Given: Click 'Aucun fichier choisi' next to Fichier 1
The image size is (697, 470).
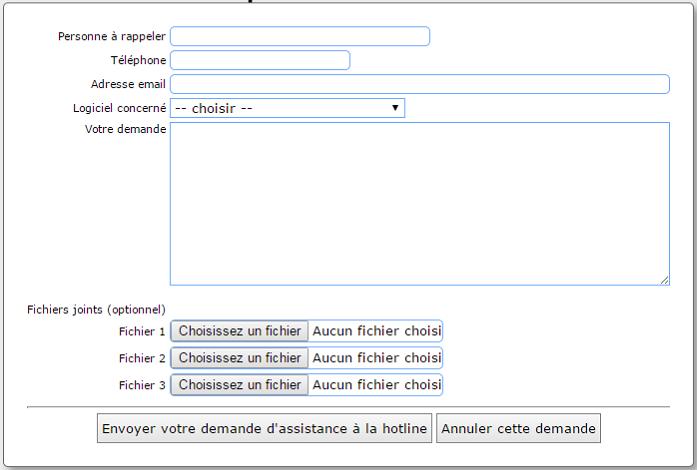Looking at the screenshot, I should pyautogui.click(x=376, y=331).
